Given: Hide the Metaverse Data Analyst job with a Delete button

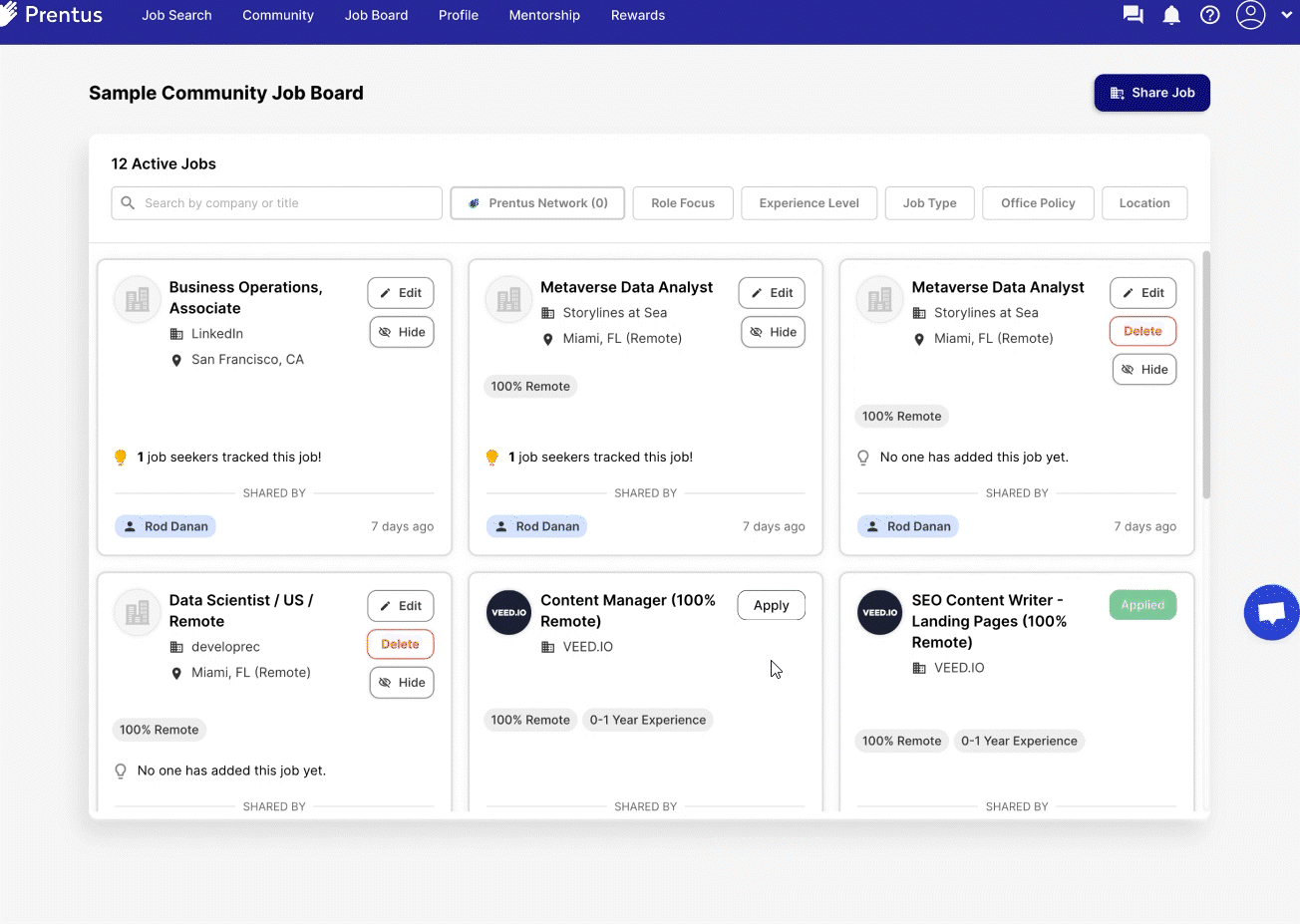Looking at the screenshot, I should 1144,370.
